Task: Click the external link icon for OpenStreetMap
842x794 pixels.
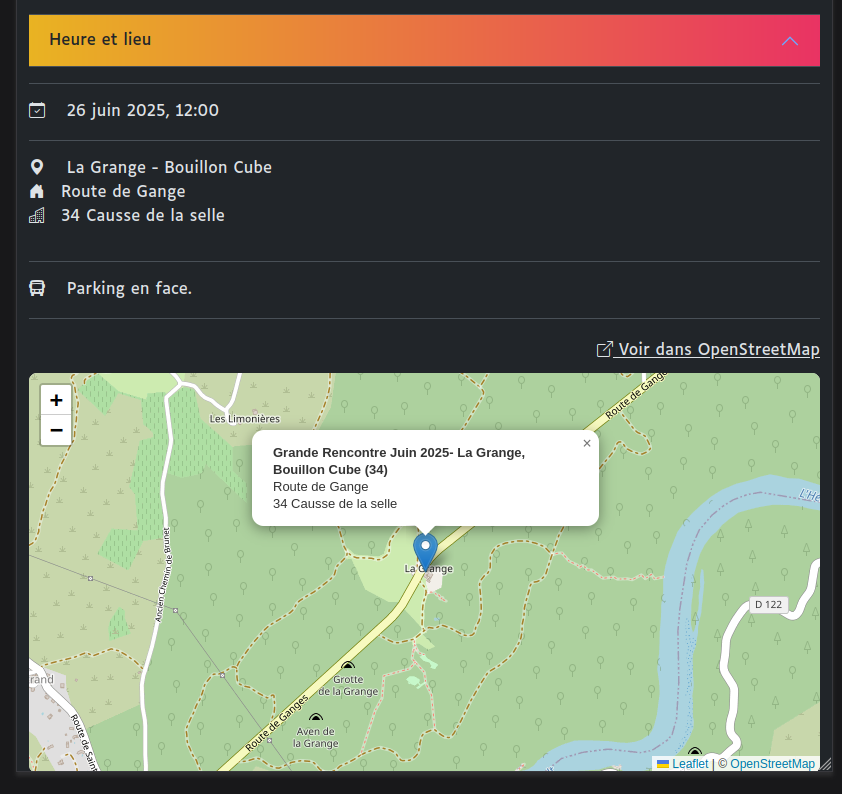Action: click(604, 349)
